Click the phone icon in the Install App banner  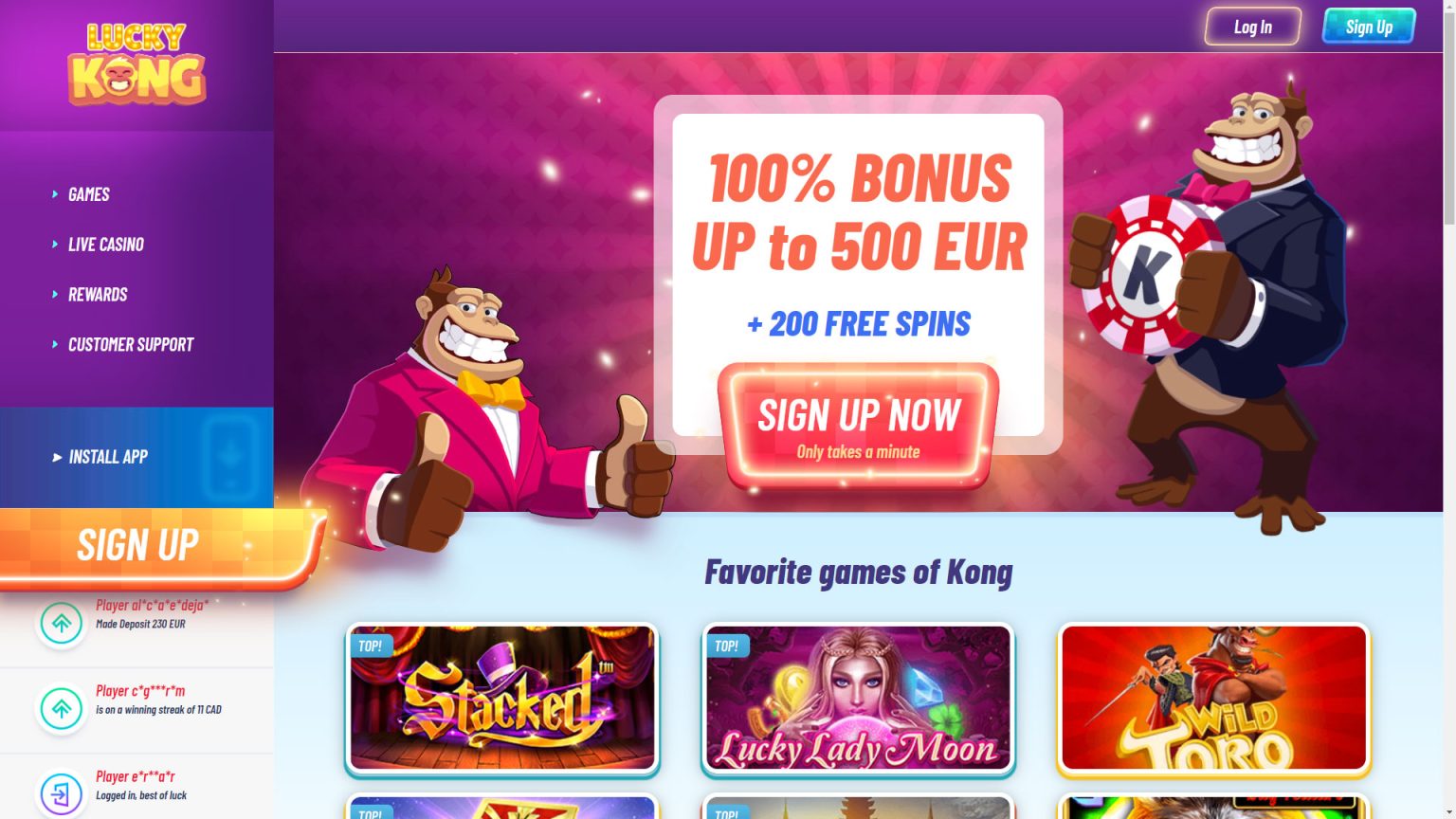pos(230,458)
